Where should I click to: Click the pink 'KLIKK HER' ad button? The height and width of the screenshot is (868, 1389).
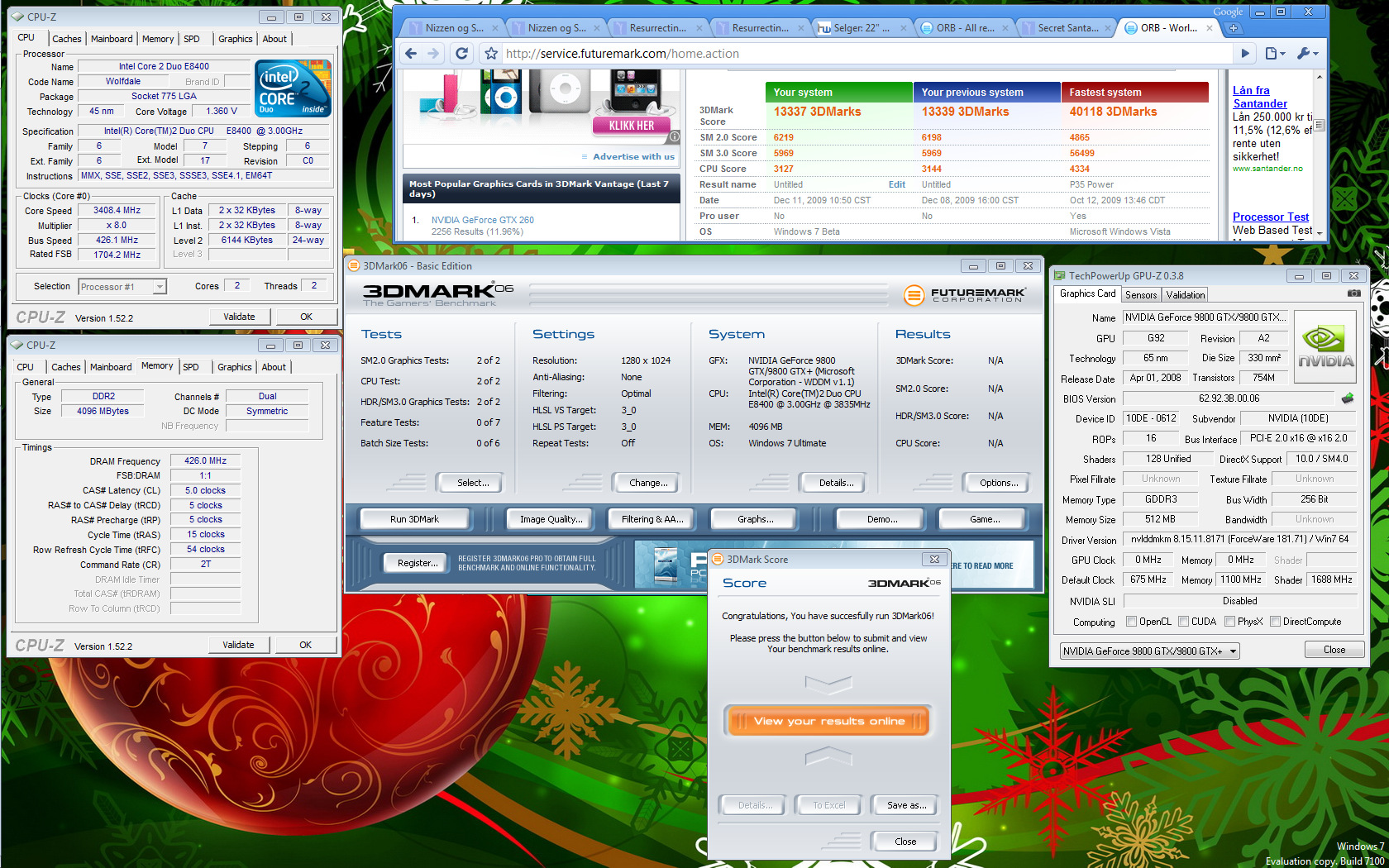point(632,126)
